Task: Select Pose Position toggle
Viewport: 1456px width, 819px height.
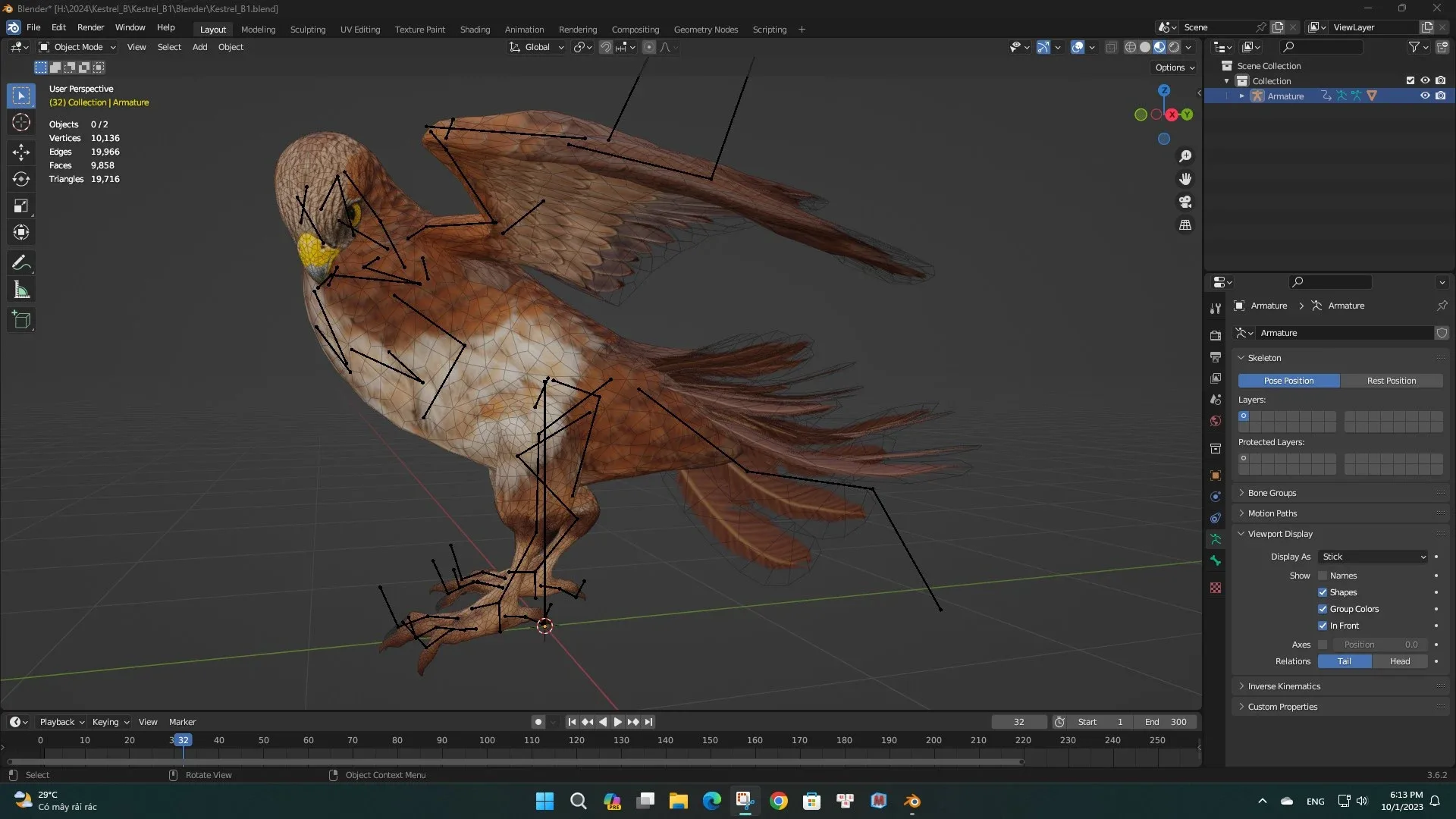Action: click(x=1288, y=381)
